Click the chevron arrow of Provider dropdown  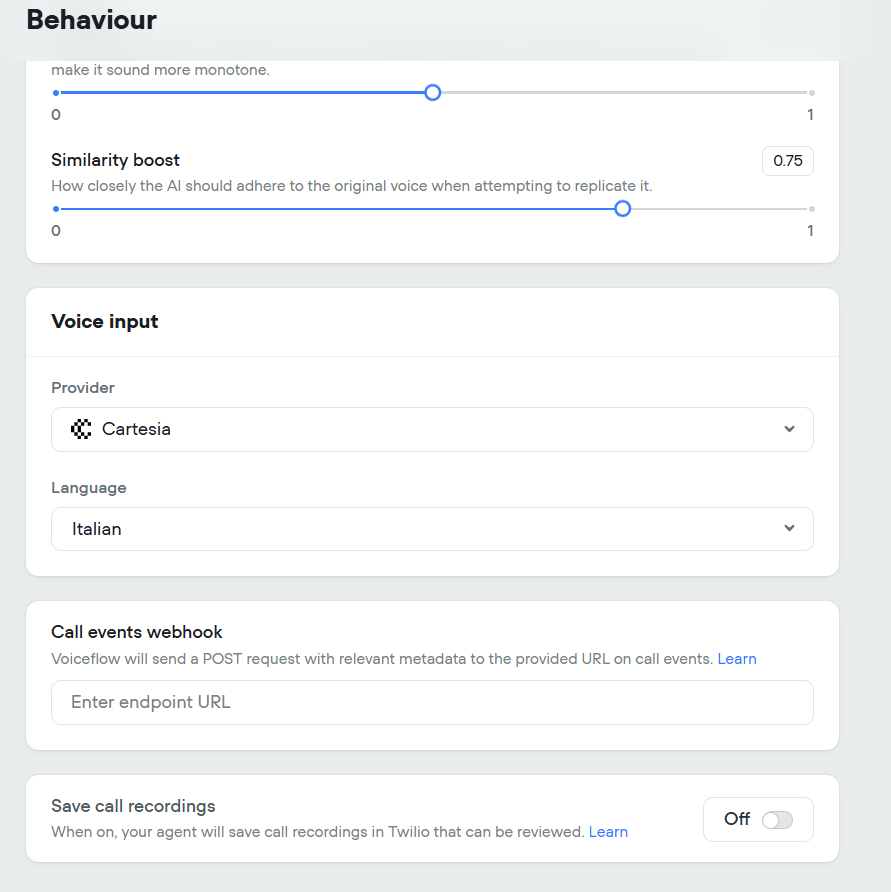(x=789, y=429)
